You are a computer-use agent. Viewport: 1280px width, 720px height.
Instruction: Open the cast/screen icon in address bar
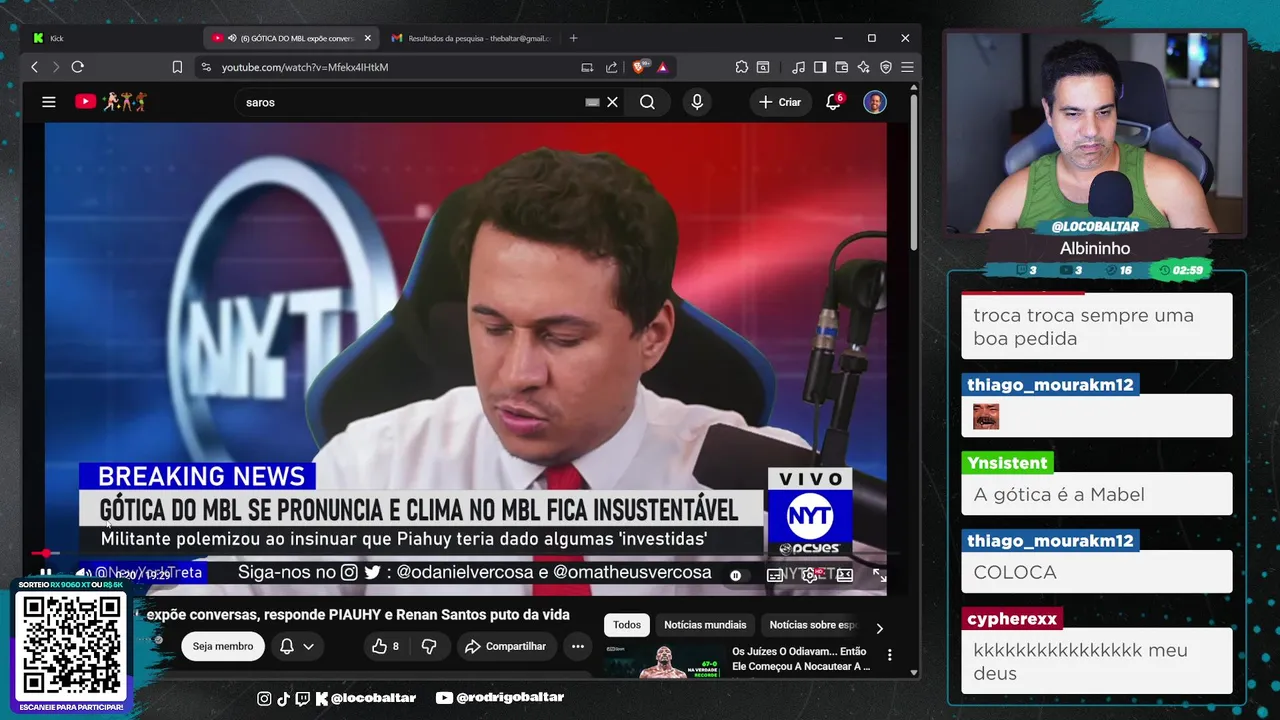pos(587,67)
